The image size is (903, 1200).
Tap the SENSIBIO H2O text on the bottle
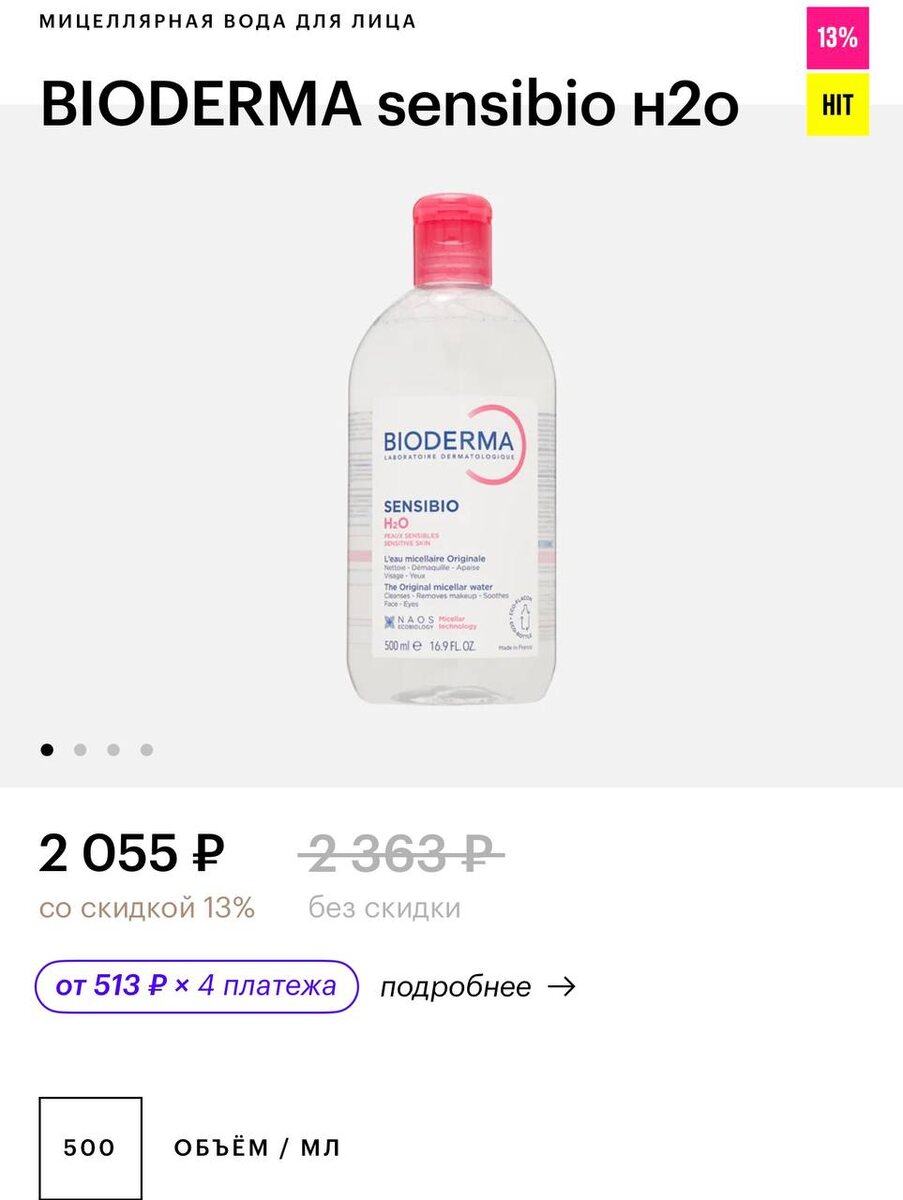tap(421, 513)
